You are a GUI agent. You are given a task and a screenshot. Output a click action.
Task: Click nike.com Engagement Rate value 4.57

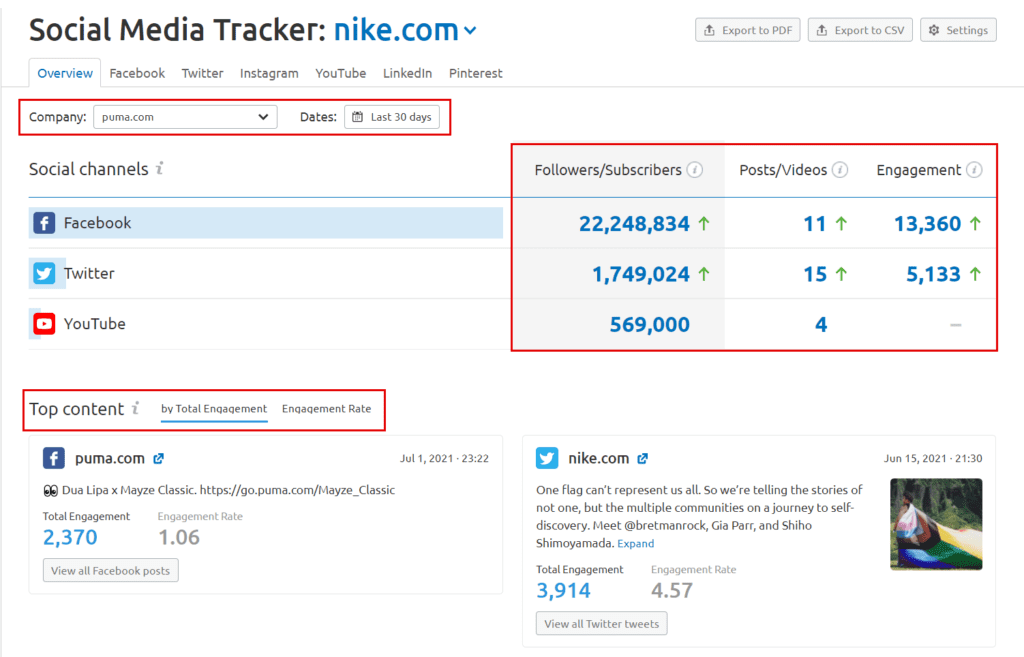pyautogui.click(x=672, y=590)
